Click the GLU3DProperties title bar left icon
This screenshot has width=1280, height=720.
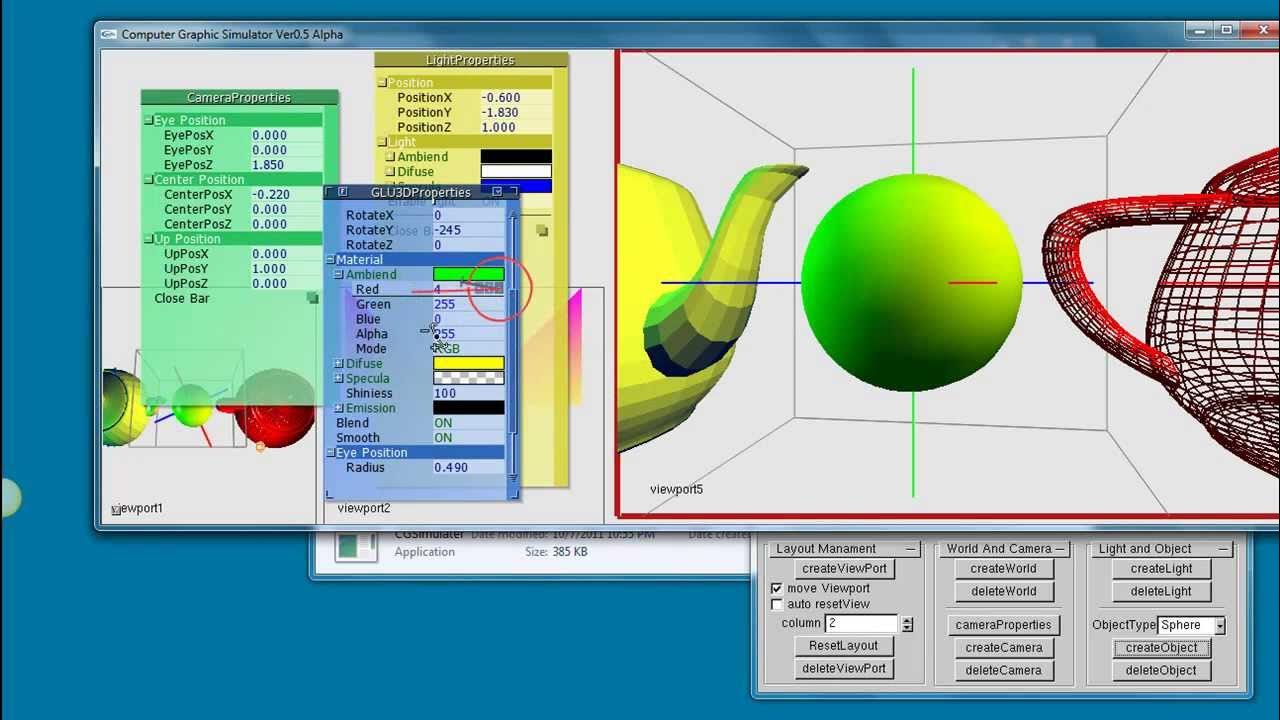pos(343,191)
